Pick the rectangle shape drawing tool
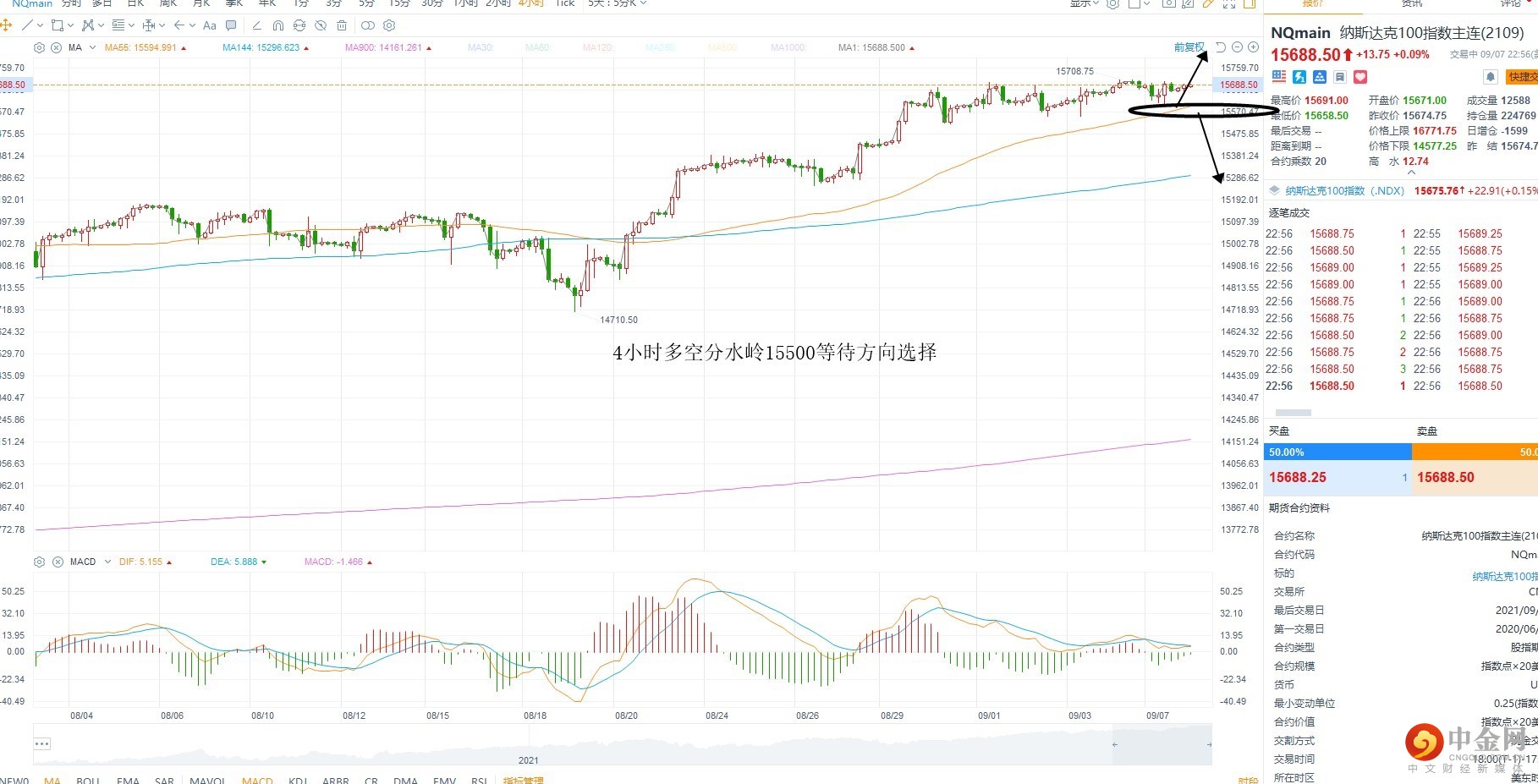The height and width of the screenshot is (784, 1538). 58,25
